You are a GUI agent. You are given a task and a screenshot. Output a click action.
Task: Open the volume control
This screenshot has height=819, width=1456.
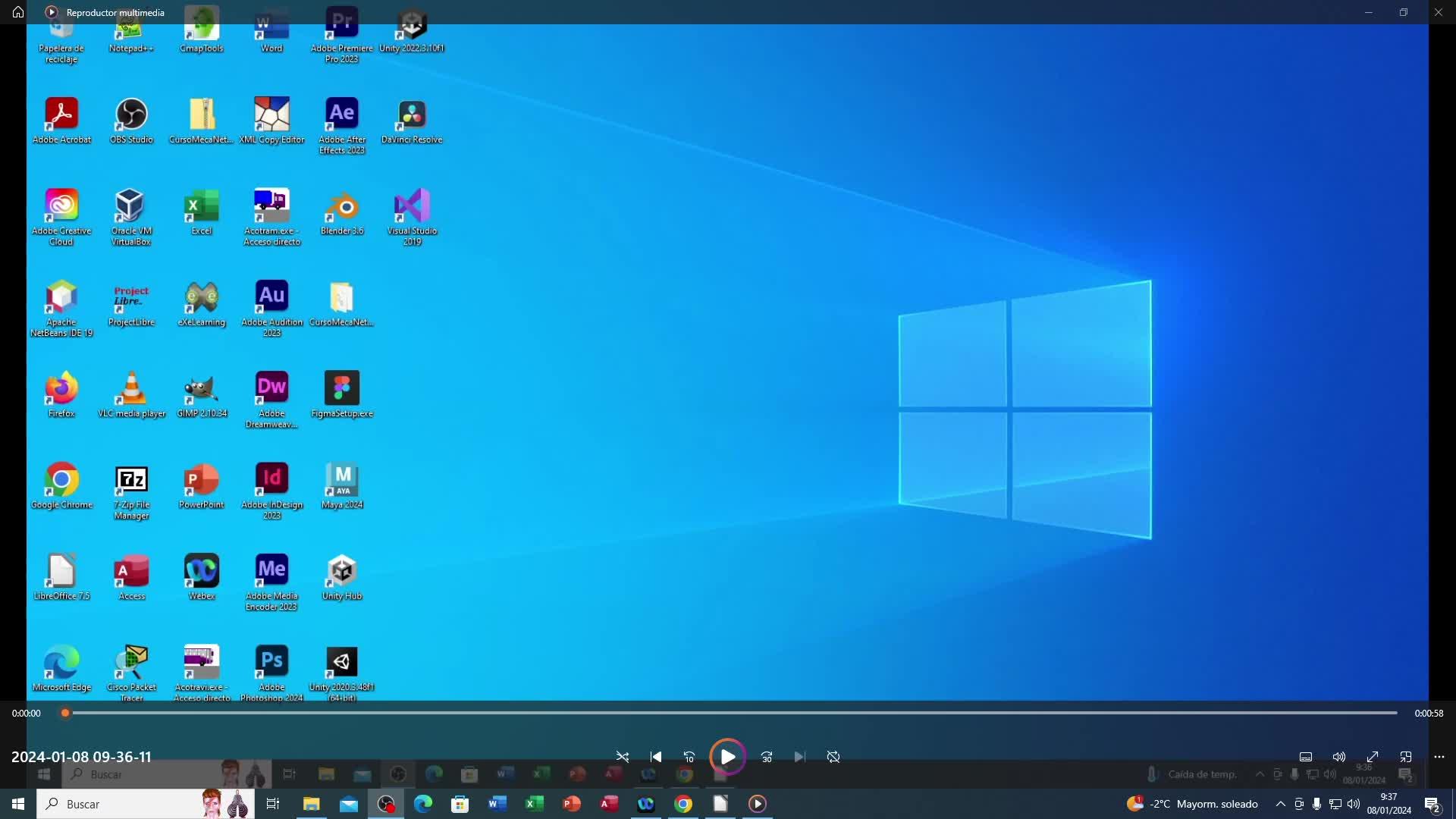[x=1339, y=757]
